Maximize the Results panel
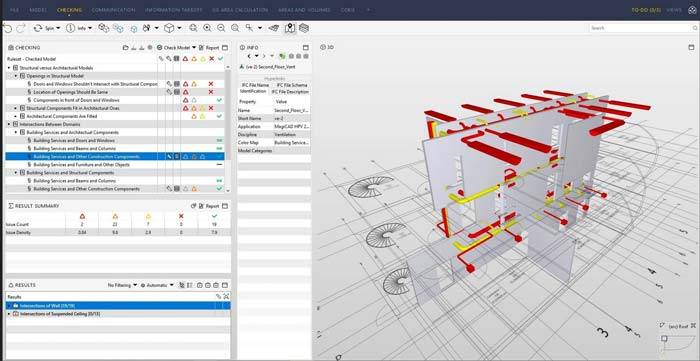700x361 pixels. point(225,285)
